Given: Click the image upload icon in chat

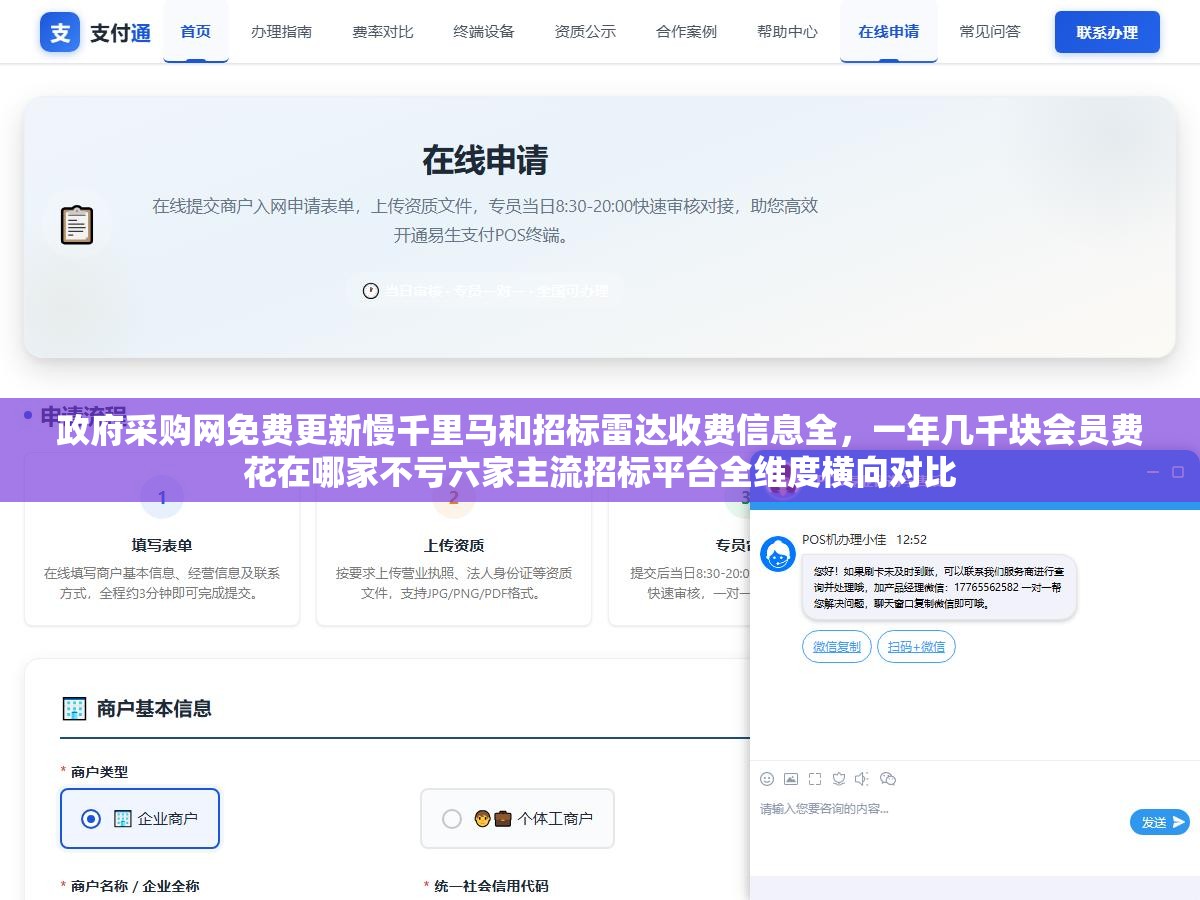Looking at the screenshot, I should tap(791, 779).
